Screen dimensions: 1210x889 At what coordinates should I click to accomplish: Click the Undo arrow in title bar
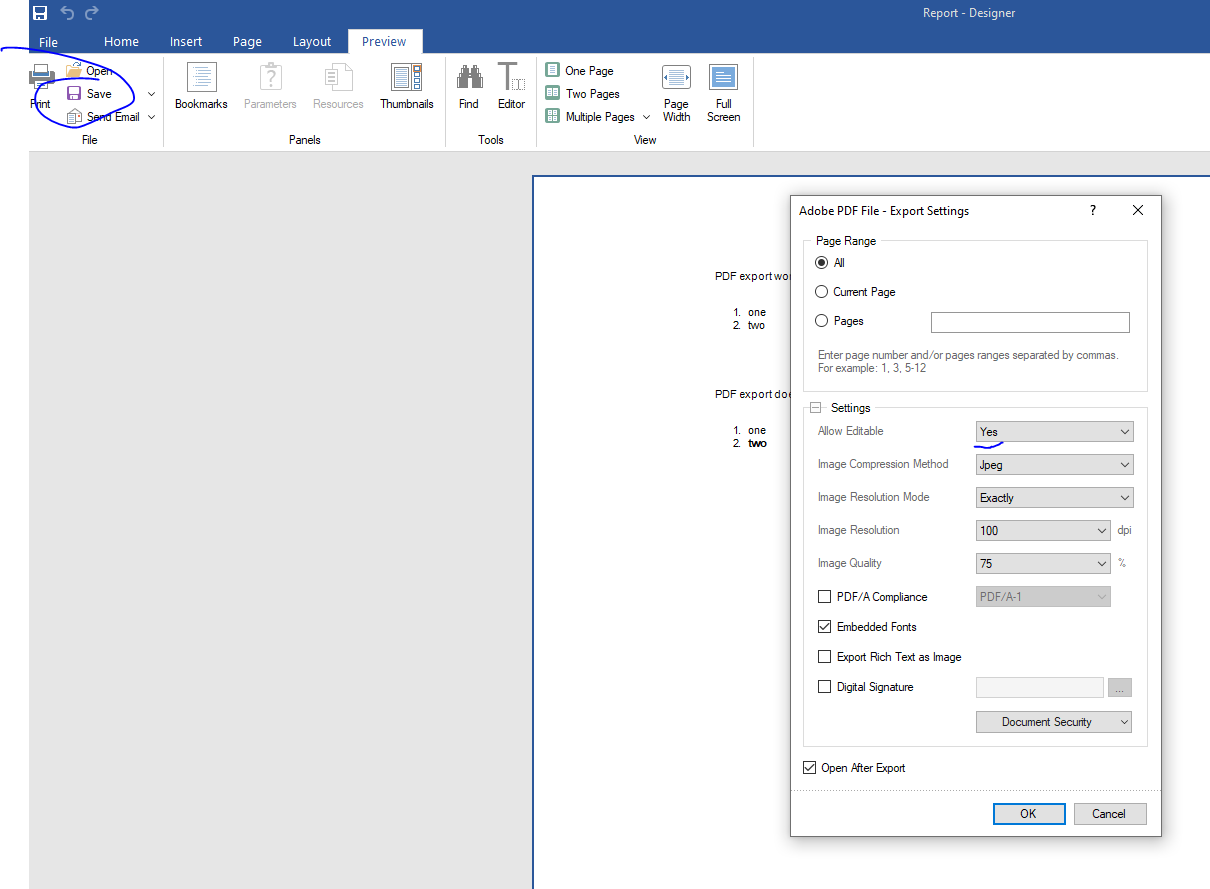pos(67,13)
